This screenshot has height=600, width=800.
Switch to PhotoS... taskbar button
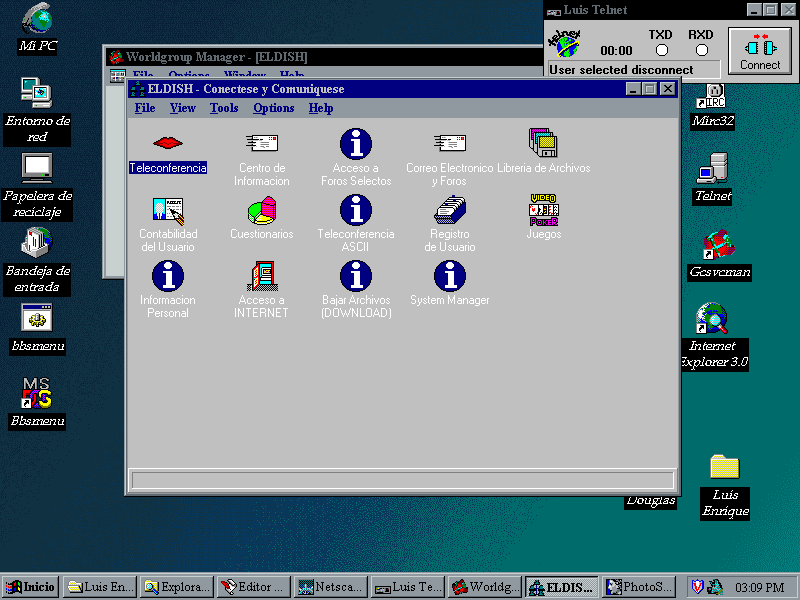coord(639,587)
